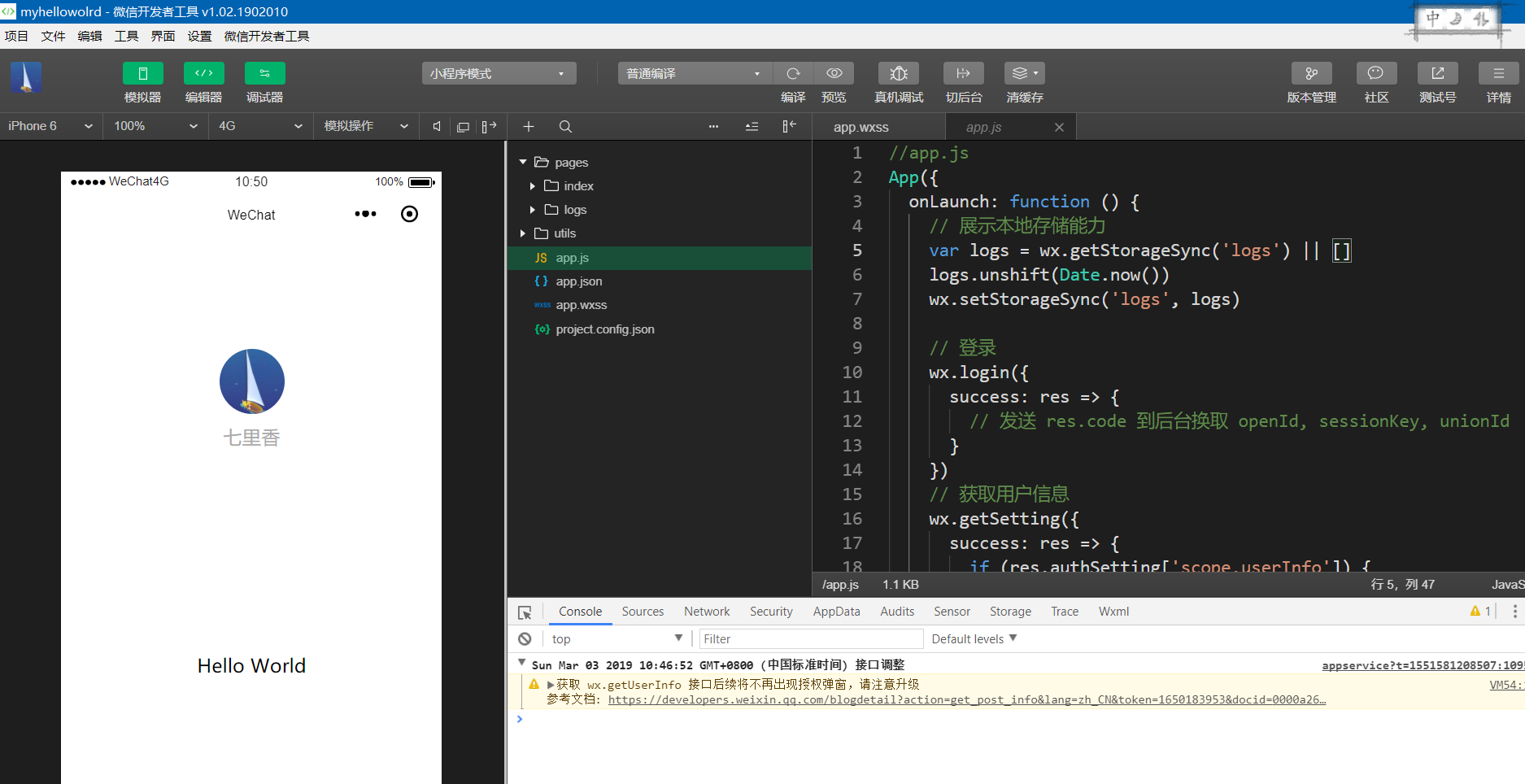
Task: Open the developers.weixin.qq.com reference link
Action: [967, 699]
